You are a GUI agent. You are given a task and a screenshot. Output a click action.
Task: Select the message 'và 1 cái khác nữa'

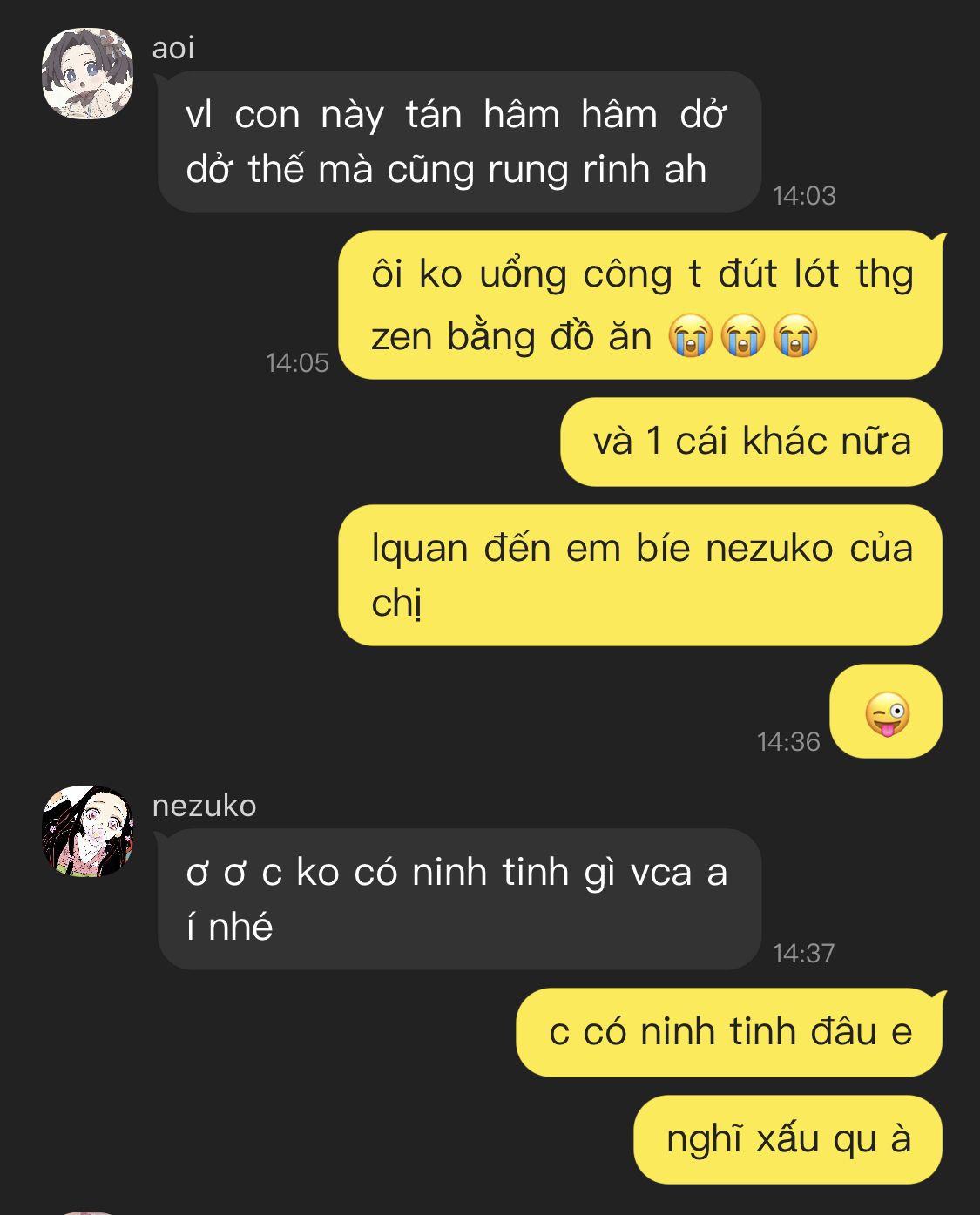[751, 442]
